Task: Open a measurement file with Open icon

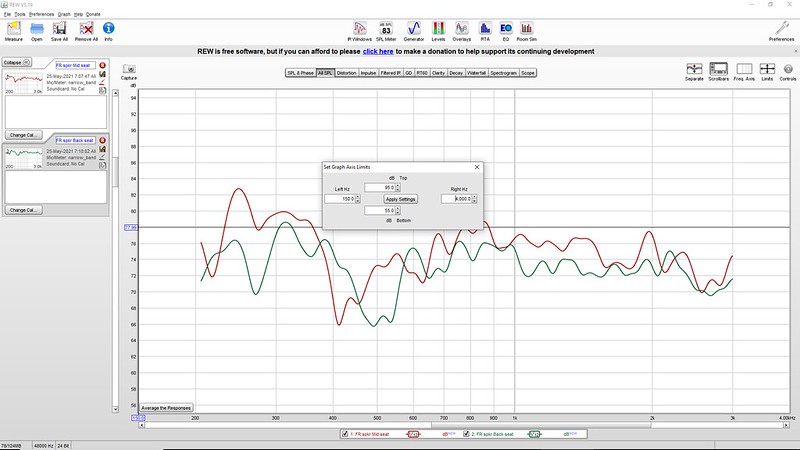Action: [x=37, y=31]
